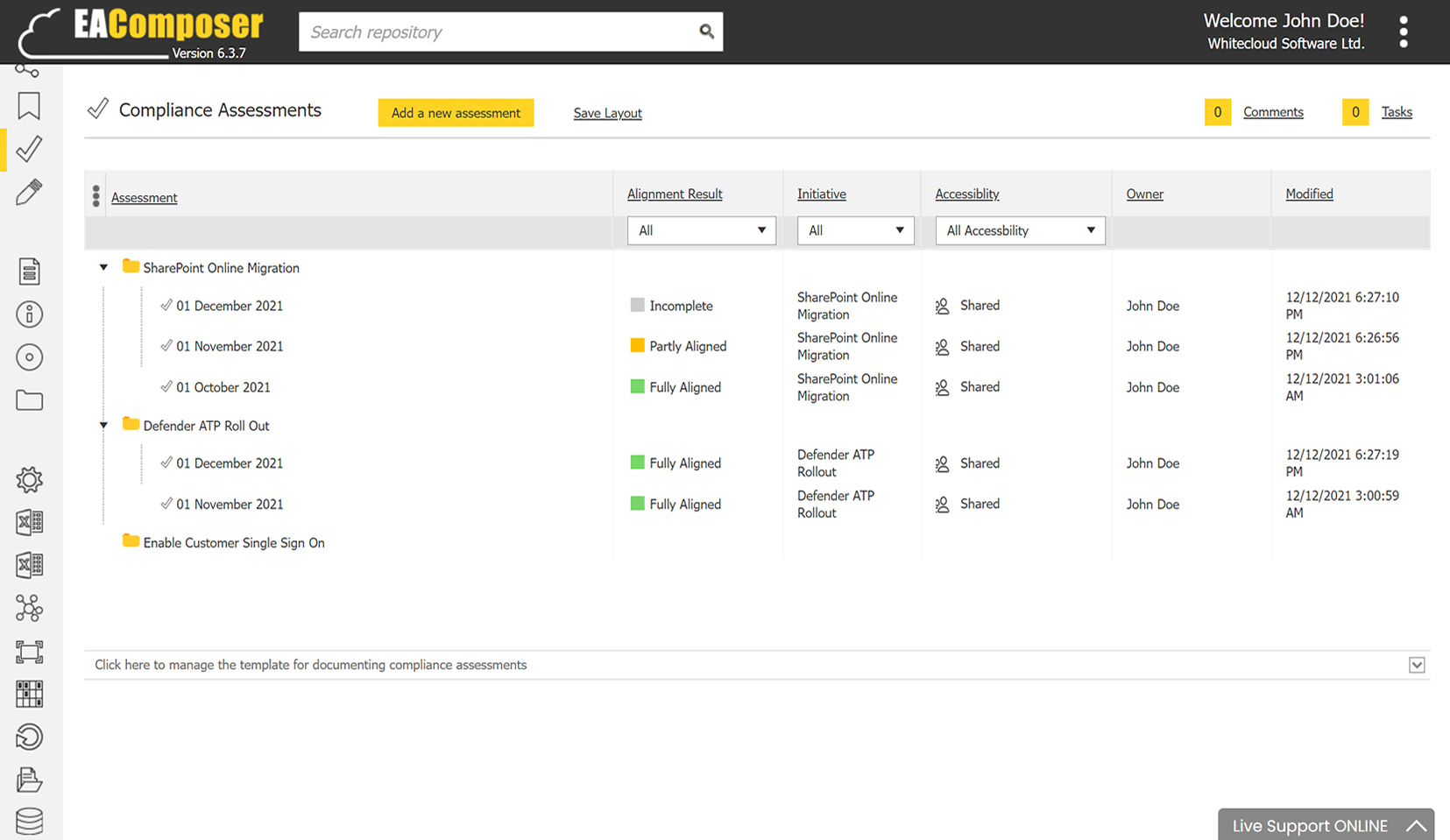Collapse the SharePoint Online Migration group
Screen dimensions: 1450x840
103,267
